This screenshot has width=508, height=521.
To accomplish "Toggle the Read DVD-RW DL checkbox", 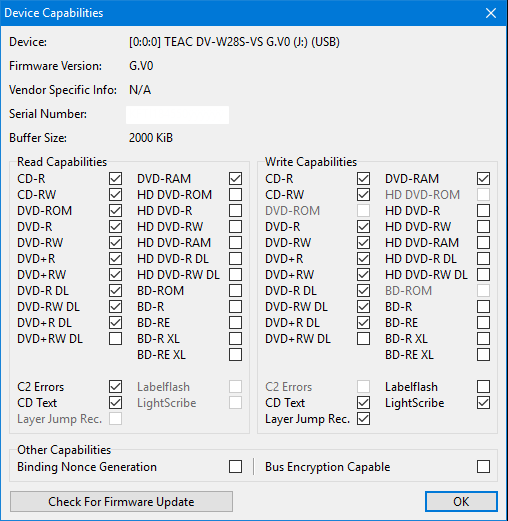I will coord(115,307).
